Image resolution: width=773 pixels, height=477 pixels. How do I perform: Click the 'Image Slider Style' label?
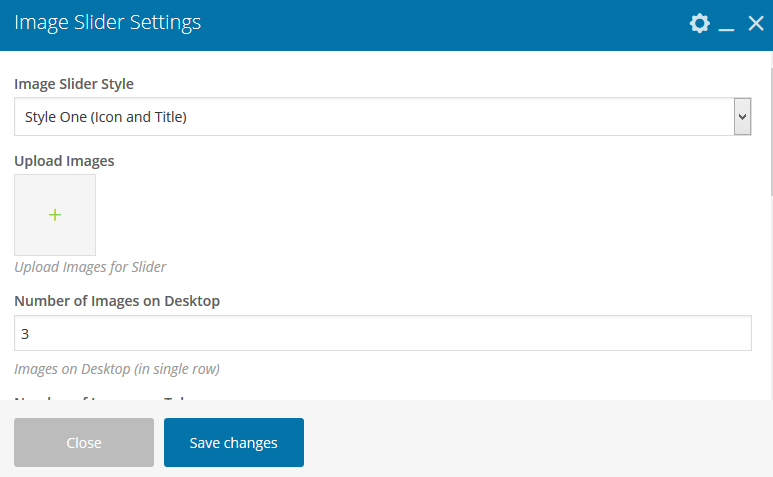pyautogui.click(x=74, y=84)
